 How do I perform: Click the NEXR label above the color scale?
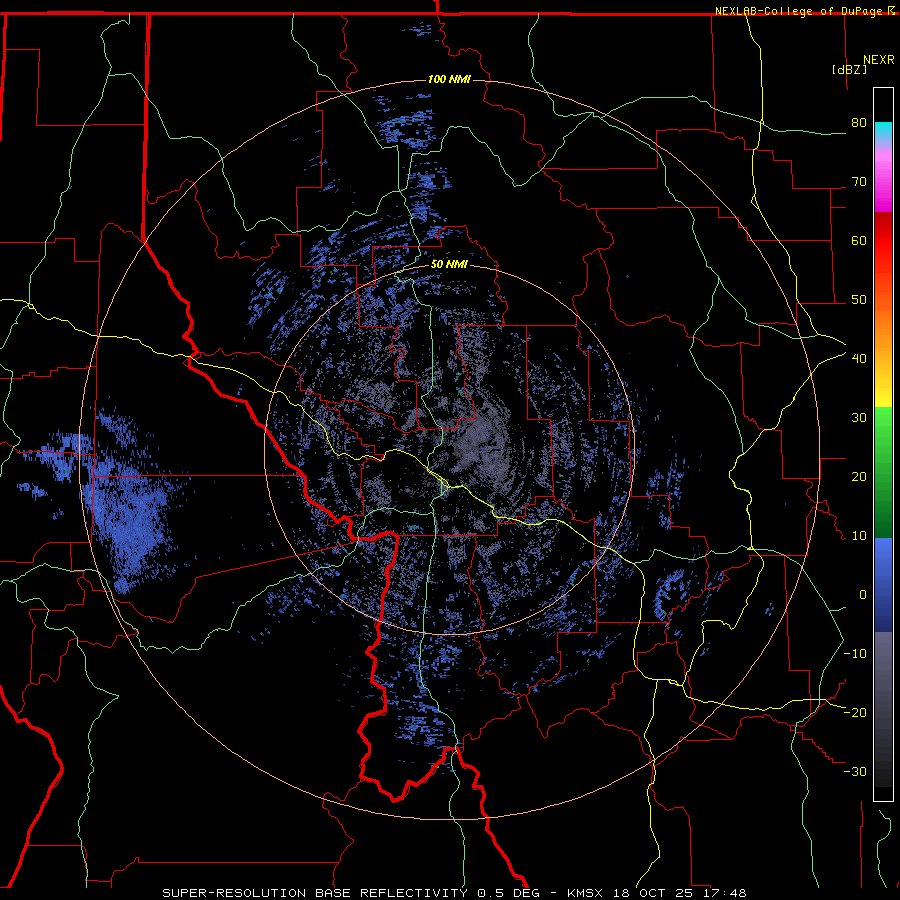pyautogui.click(x=879, y=60)
